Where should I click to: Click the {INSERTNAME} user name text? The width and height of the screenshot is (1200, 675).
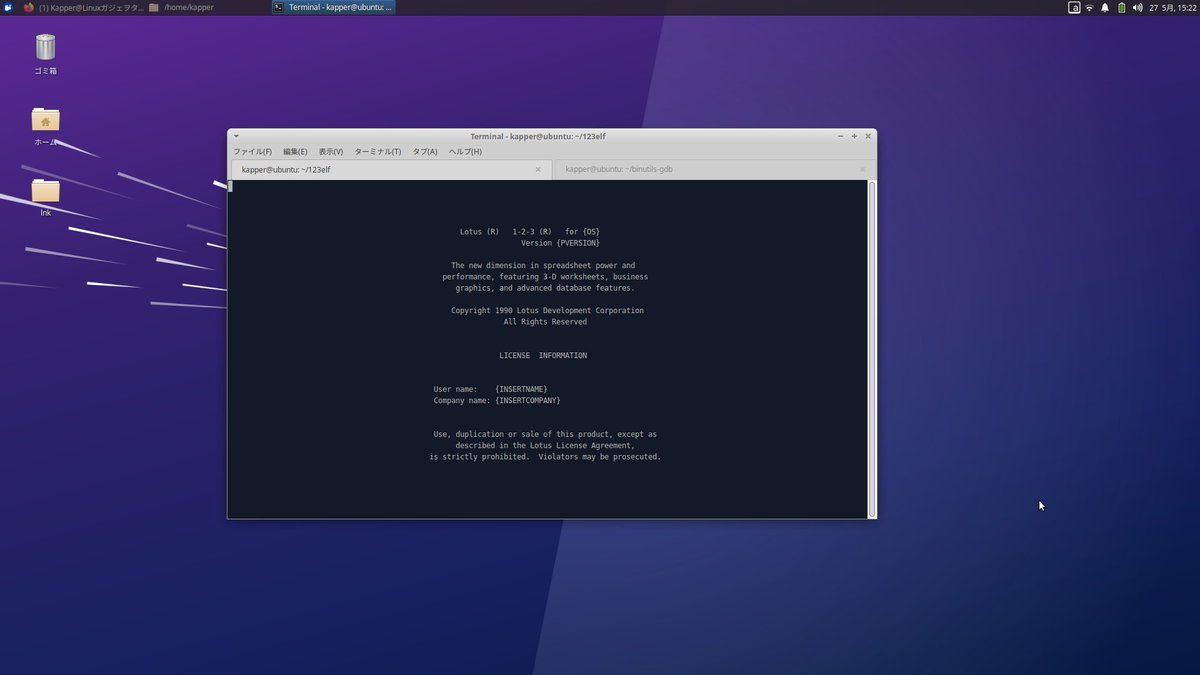(x=521, y=389)
